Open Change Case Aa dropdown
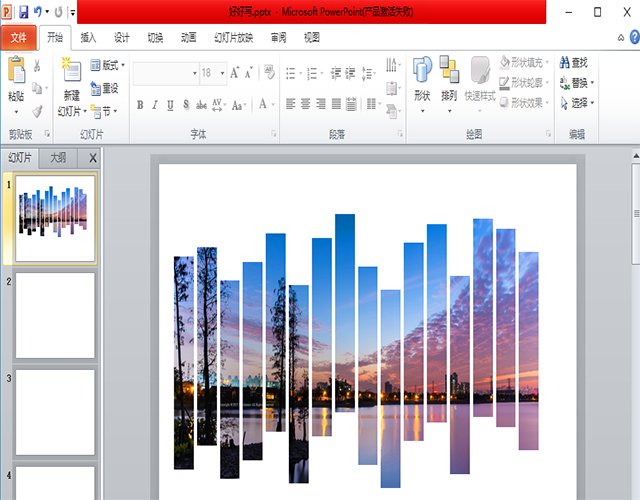640x500 pixels. pos(239,105)
